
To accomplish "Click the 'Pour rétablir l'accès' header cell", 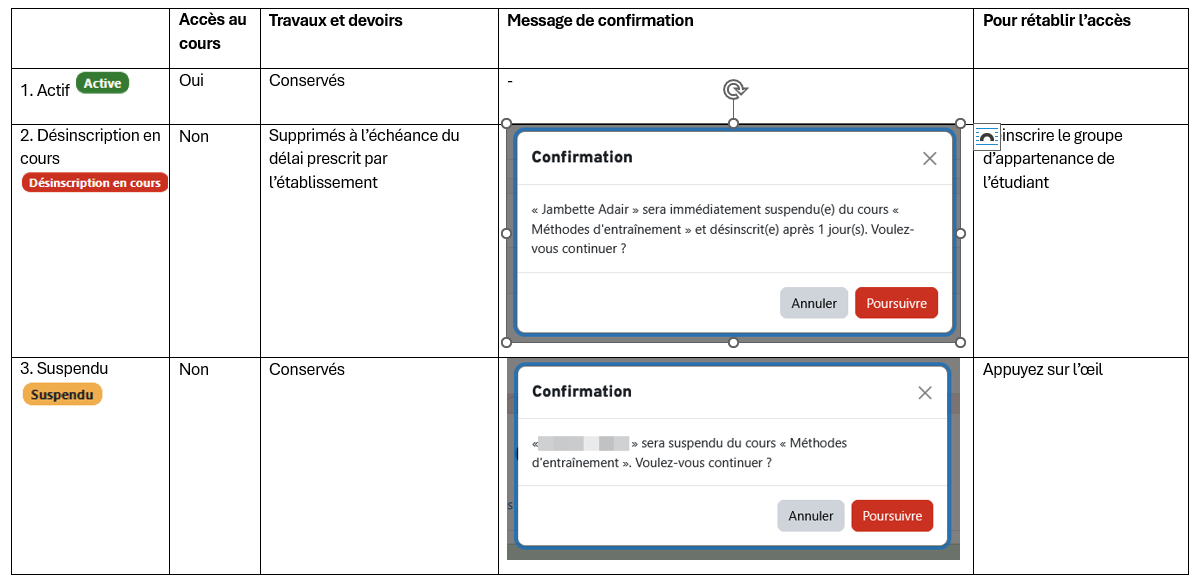I will [1056, 21].
